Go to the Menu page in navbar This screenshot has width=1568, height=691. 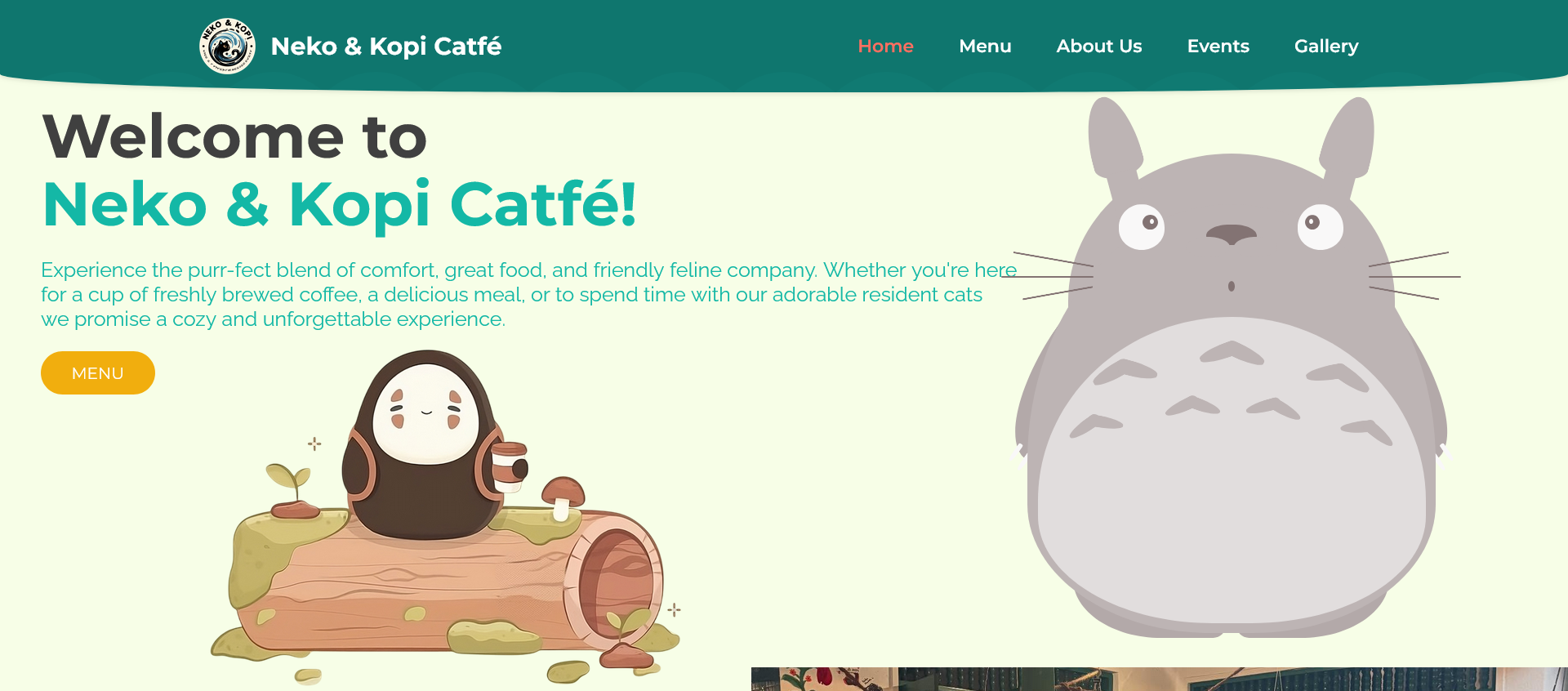point(985,47)
